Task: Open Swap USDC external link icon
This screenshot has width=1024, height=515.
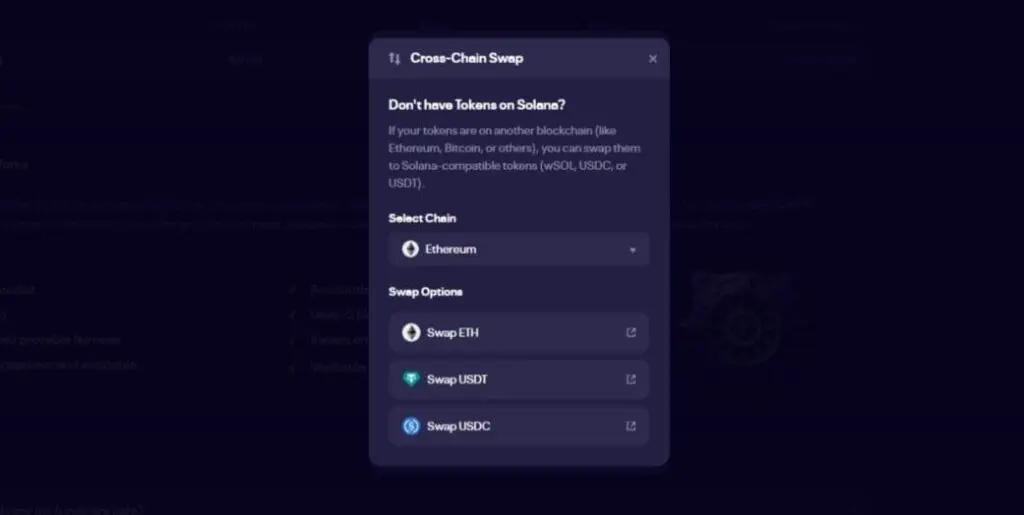Action: [x=631, y=427]
